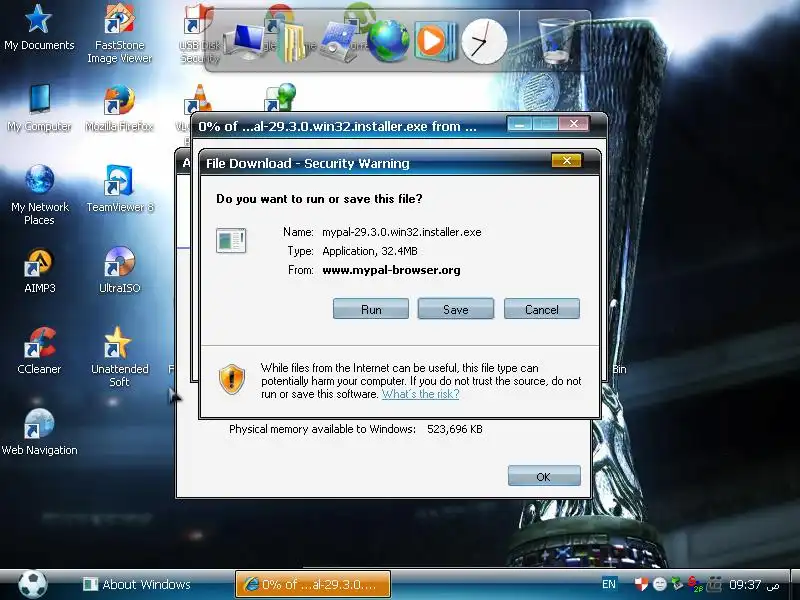This screenshot has height=600, width=800.
Task: Open control panel icon in dock
Action: (339, 42)
